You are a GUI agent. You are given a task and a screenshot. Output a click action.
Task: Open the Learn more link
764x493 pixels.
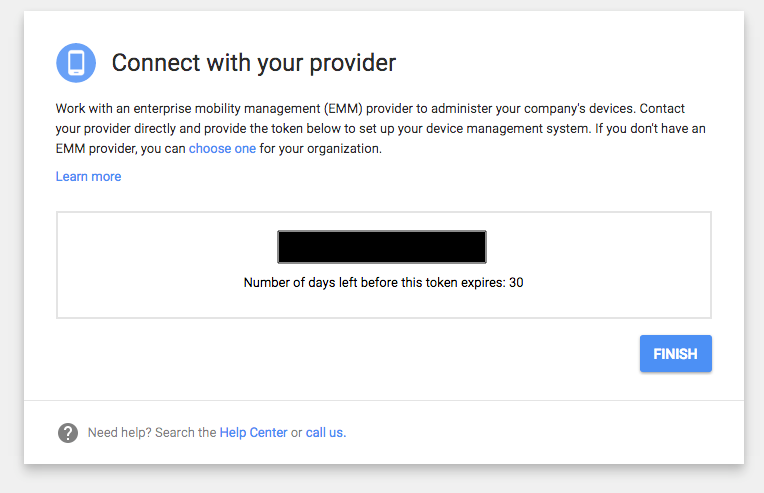[x=88, y=176]
